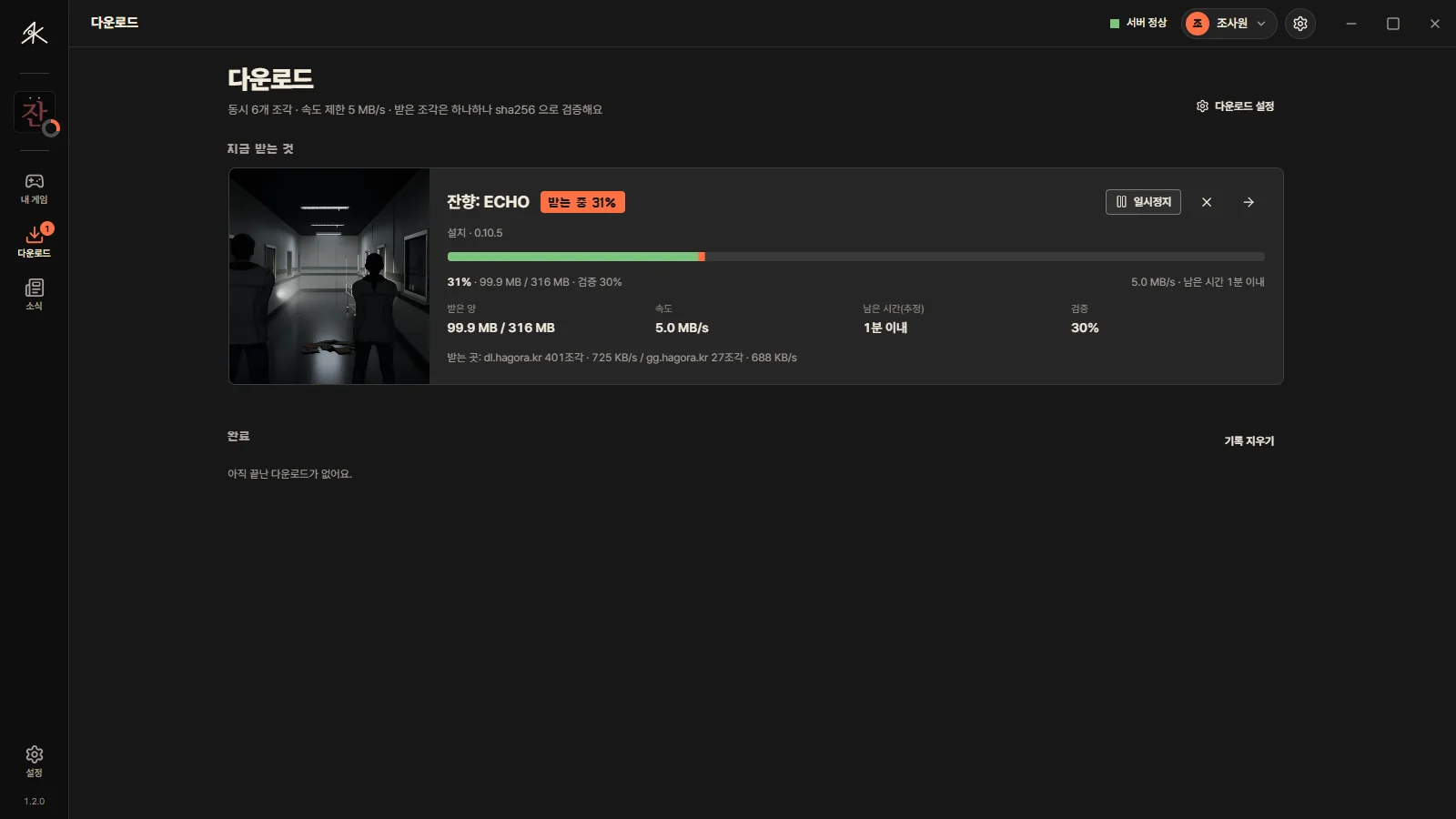1456x819 pixels.
Task: Click the 99.9 MB / 316 MB value
Action: pyautogui.click(x=500, y=328)
